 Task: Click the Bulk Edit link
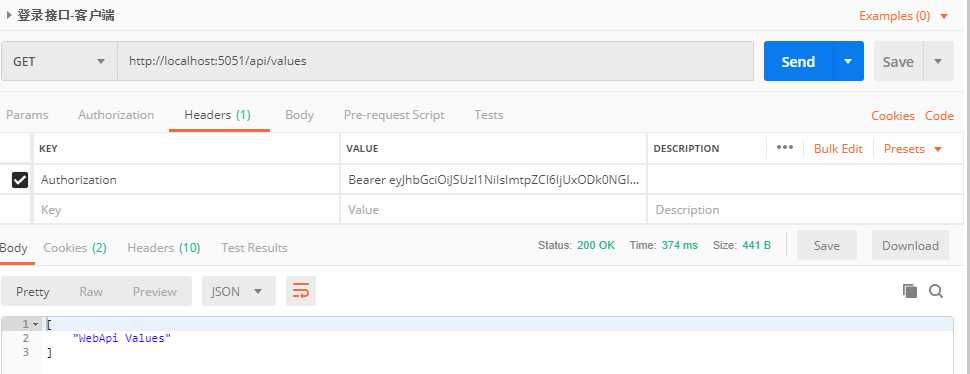pos(838,148)
